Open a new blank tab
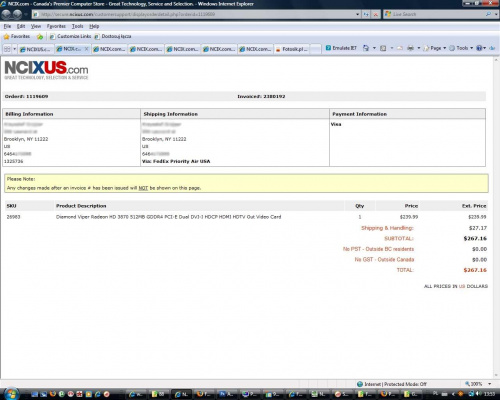Screen dimensions: 500x400 (316, 49)
